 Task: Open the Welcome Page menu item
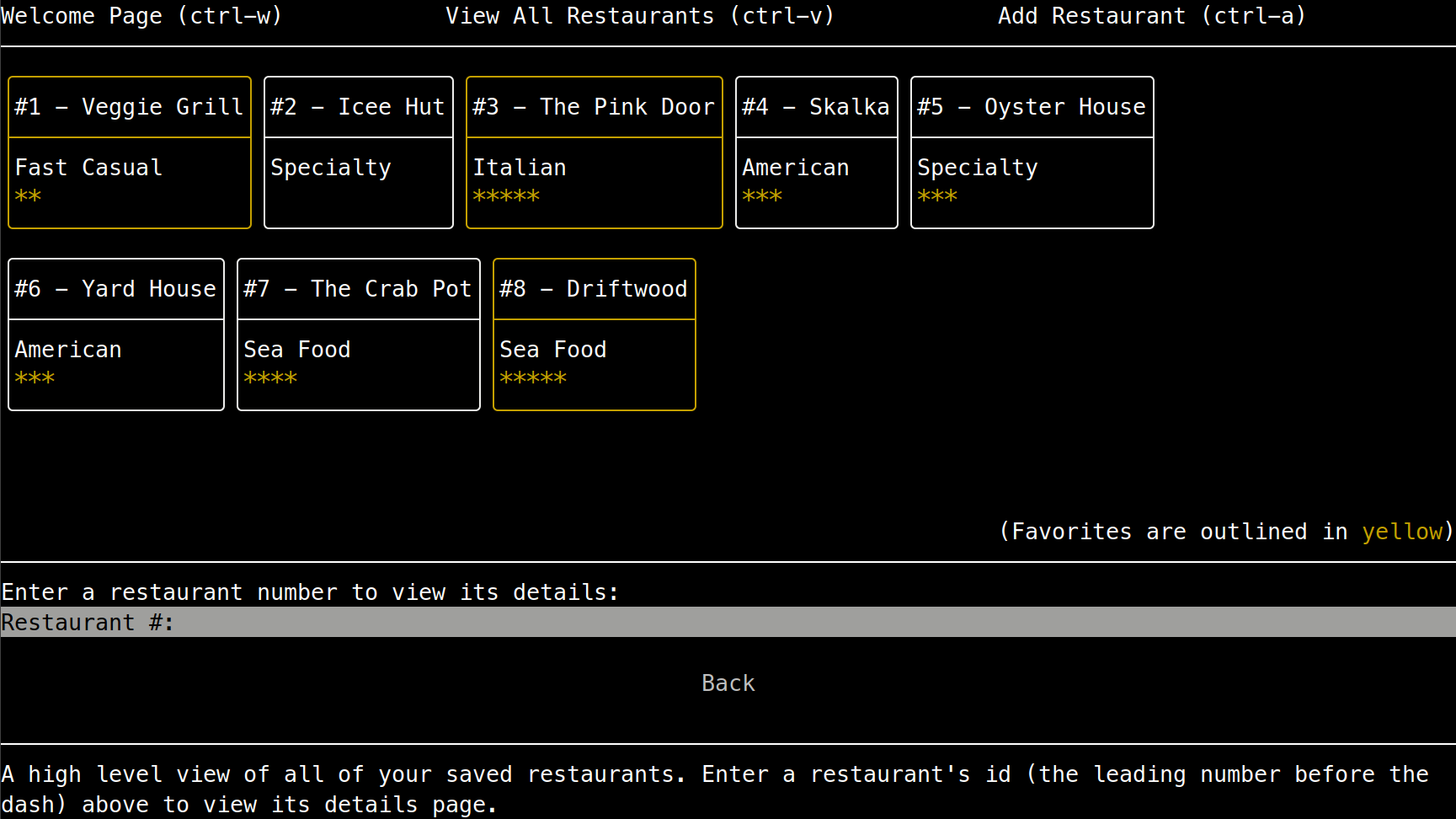(141, 16)
